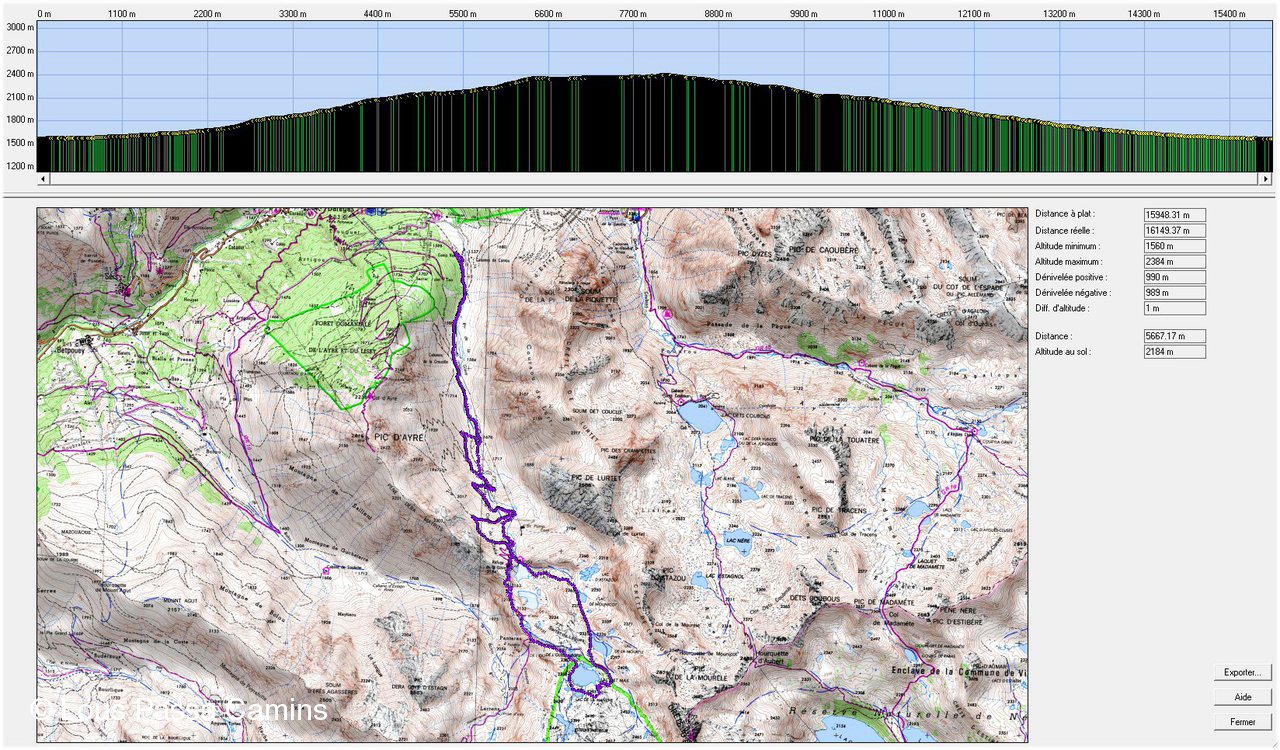The width and height of the screenshot is (1280, 750).
Task: Select the Distance à plat value field
Action: click(x=1174, y=215)
